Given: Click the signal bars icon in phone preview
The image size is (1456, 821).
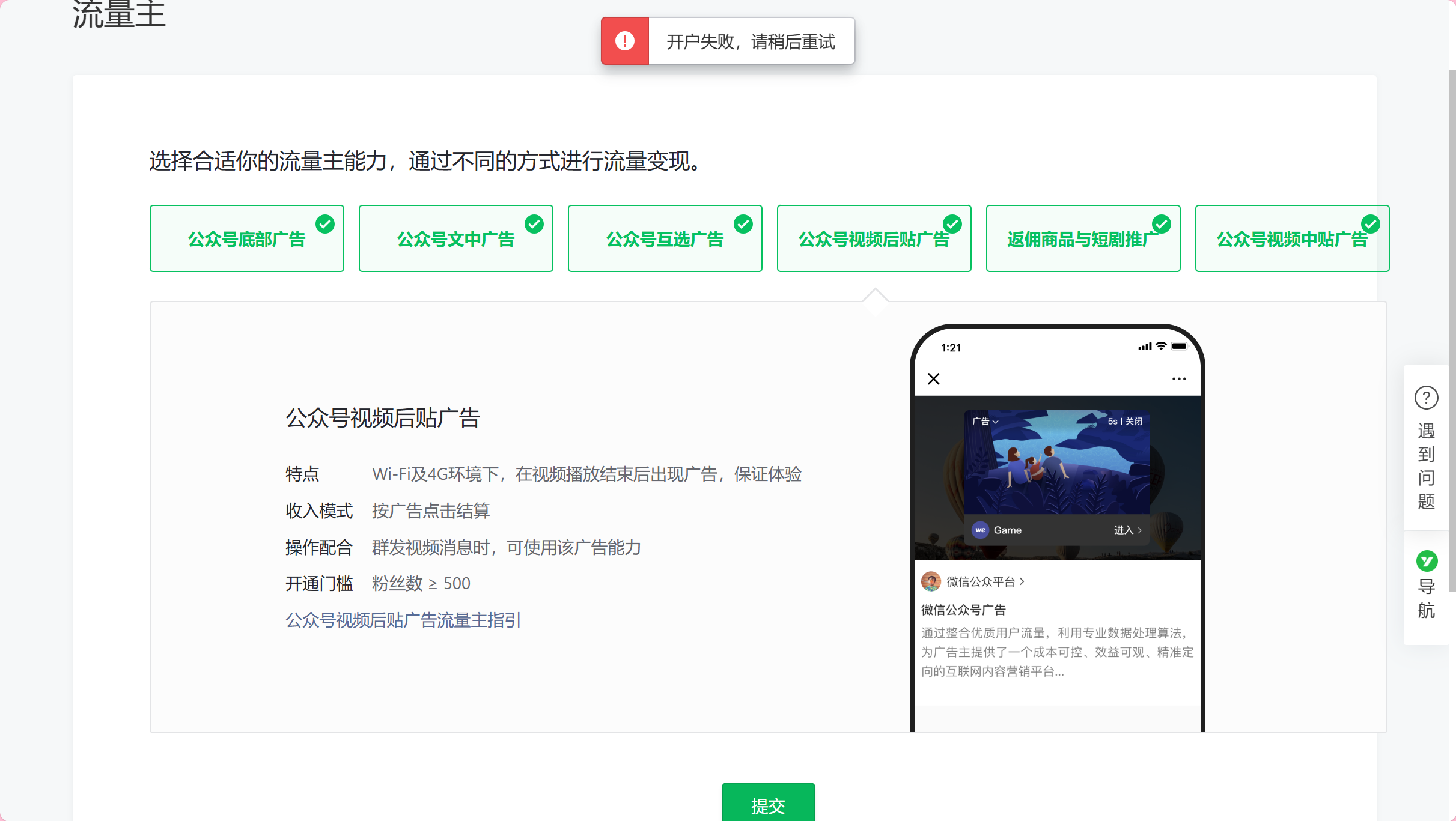Looking at the screenshot, I should click(x=1145, y=347).
